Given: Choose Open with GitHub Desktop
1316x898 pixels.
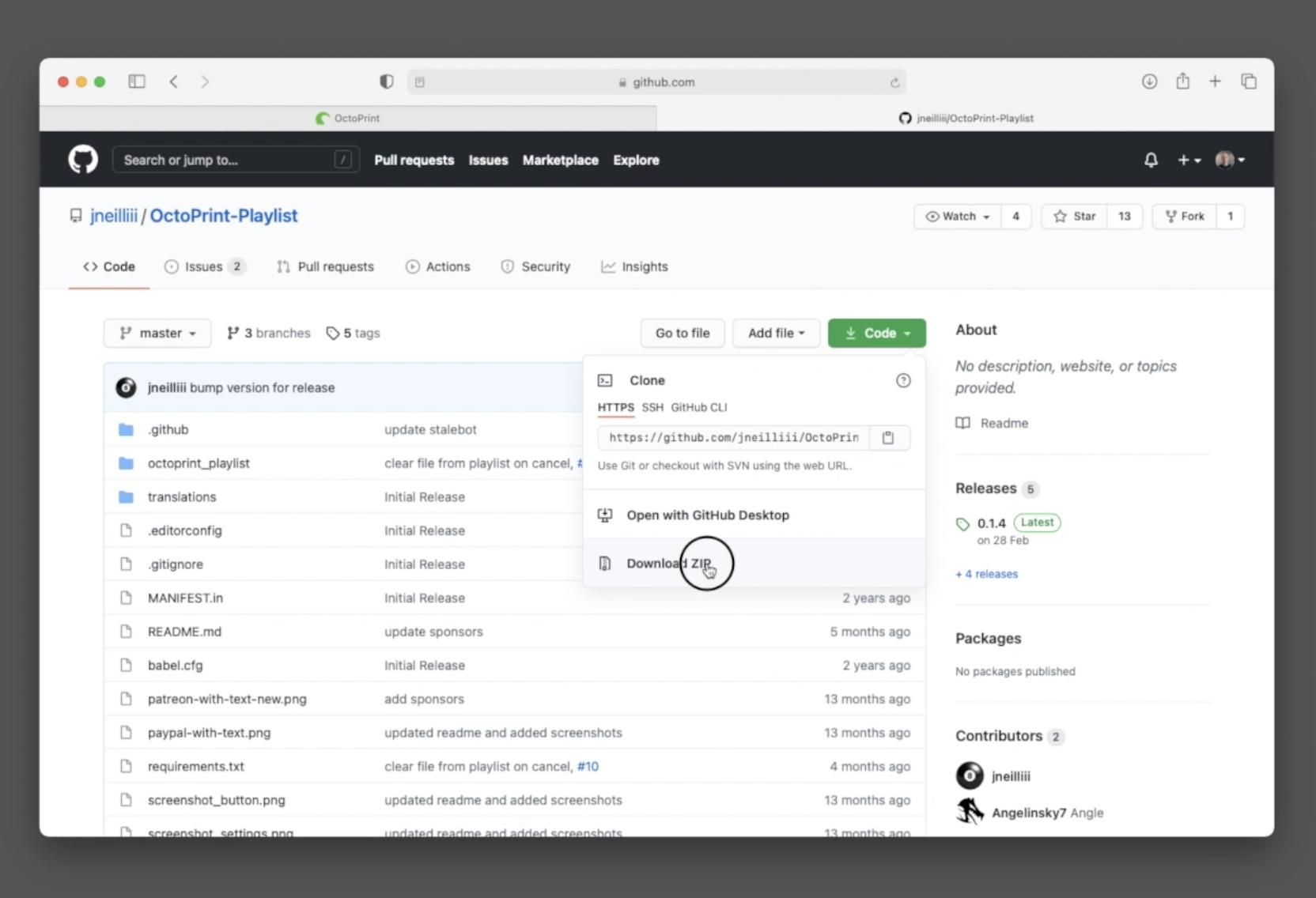Looking at the screenshot, I should coord(754,515).
